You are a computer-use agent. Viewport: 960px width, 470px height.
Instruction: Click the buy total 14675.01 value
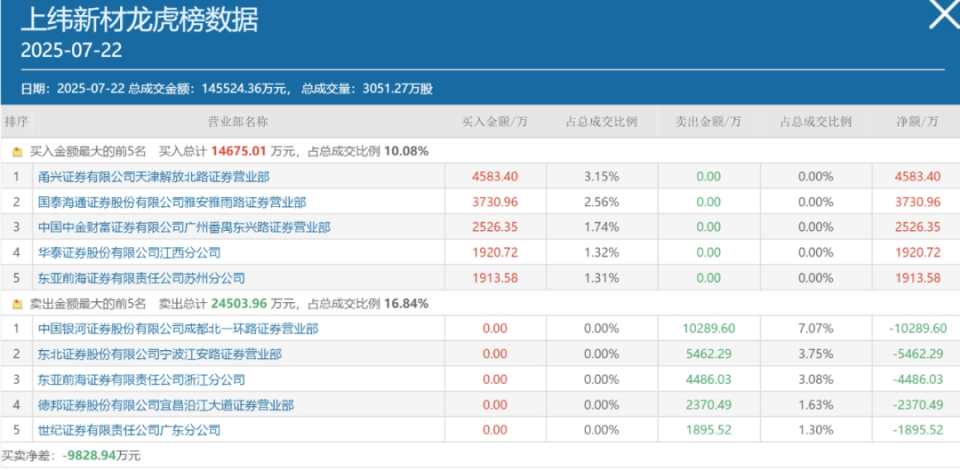point(238,151)
